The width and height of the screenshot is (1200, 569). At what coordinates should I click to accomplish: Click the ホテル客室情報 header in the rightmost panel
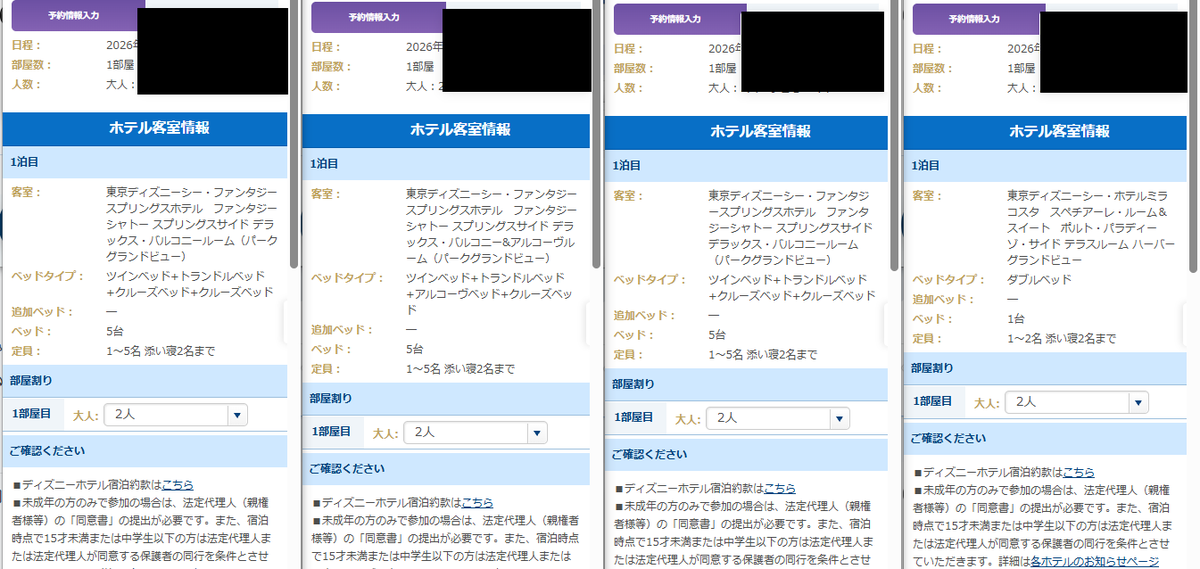[x=1046, y=131]
